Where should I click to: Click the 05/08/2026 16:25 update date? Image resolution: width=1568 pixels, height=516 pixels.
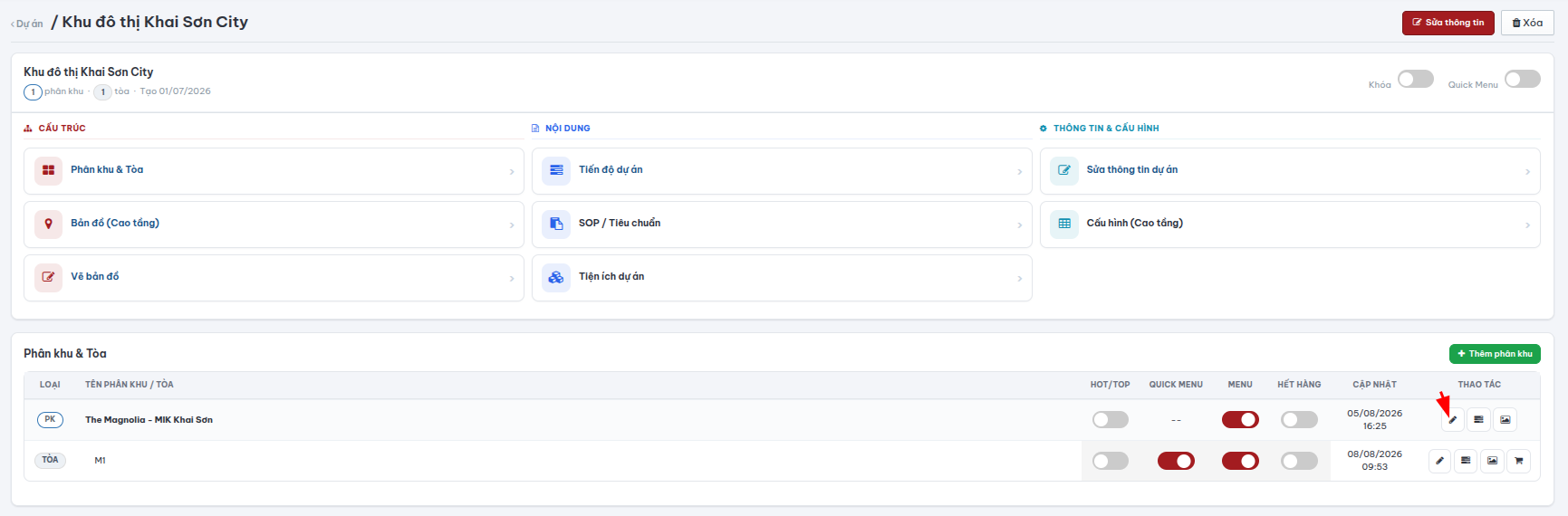(x=1374, y=420)
